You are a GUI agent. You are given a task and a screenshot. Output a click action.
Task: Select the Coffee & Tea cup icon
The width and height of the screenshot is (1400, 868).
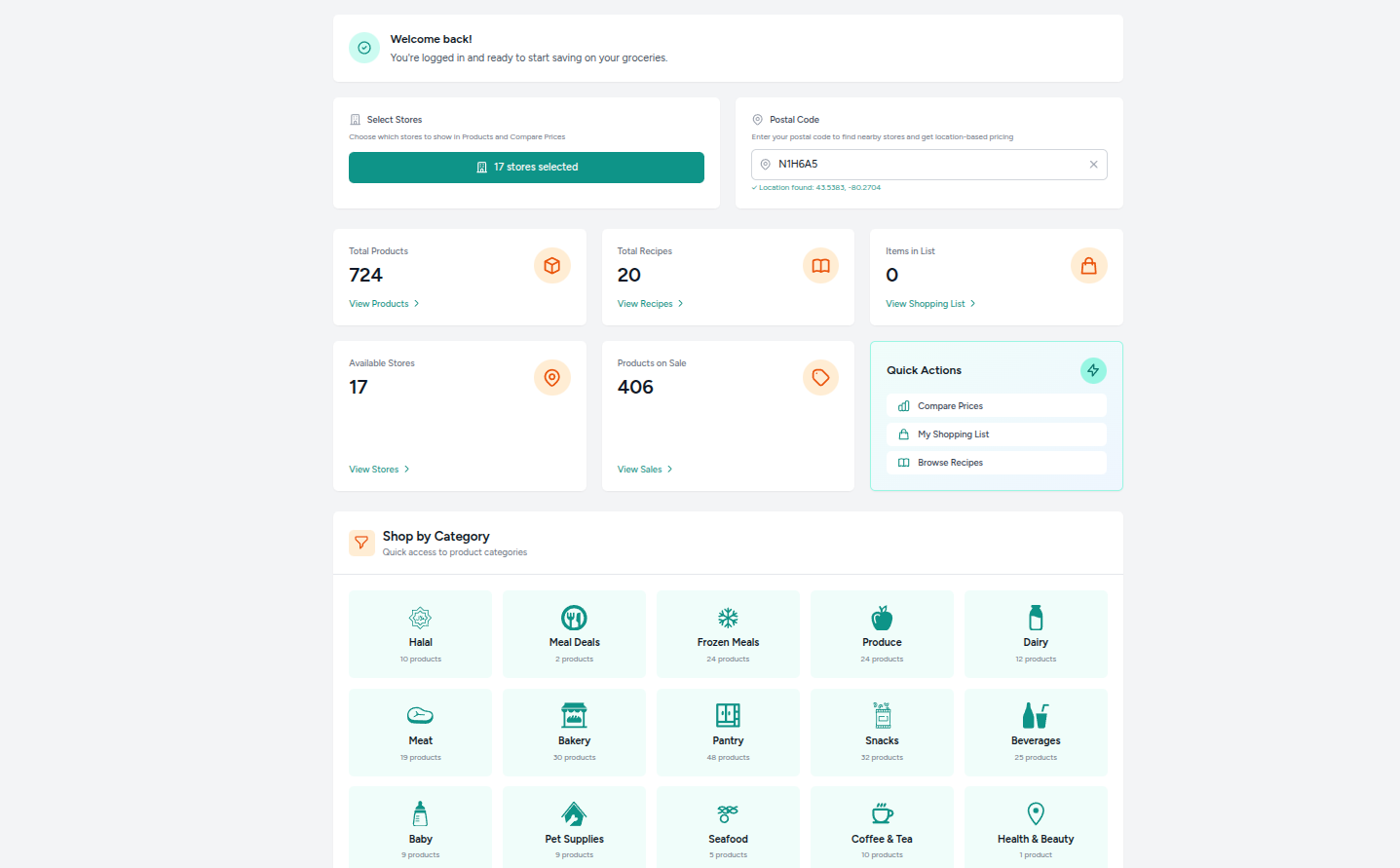882,813
